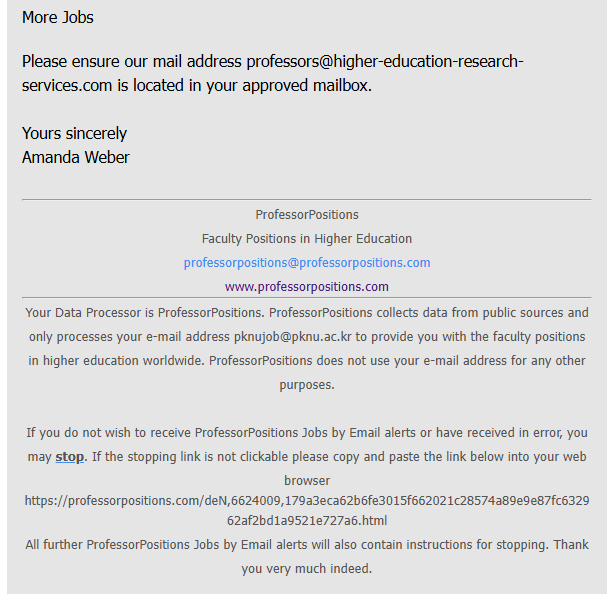Click "If you do not wish to receive" text
The image size is (611, 595).
click(108, 433)
